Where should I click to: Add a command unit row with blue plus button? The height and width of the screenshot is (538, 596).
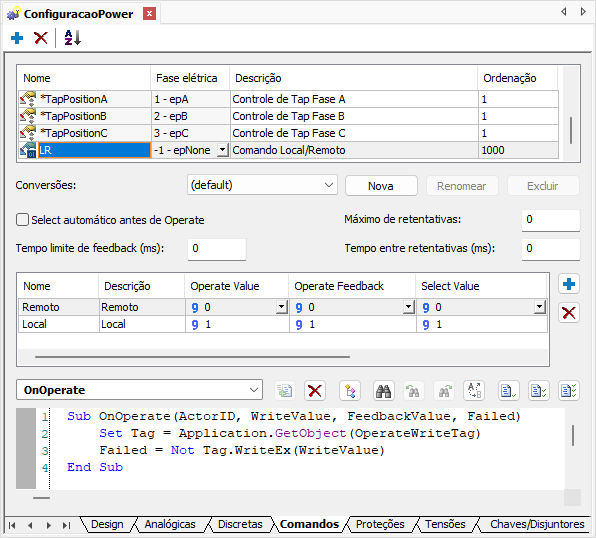click(x=569, y=284)
